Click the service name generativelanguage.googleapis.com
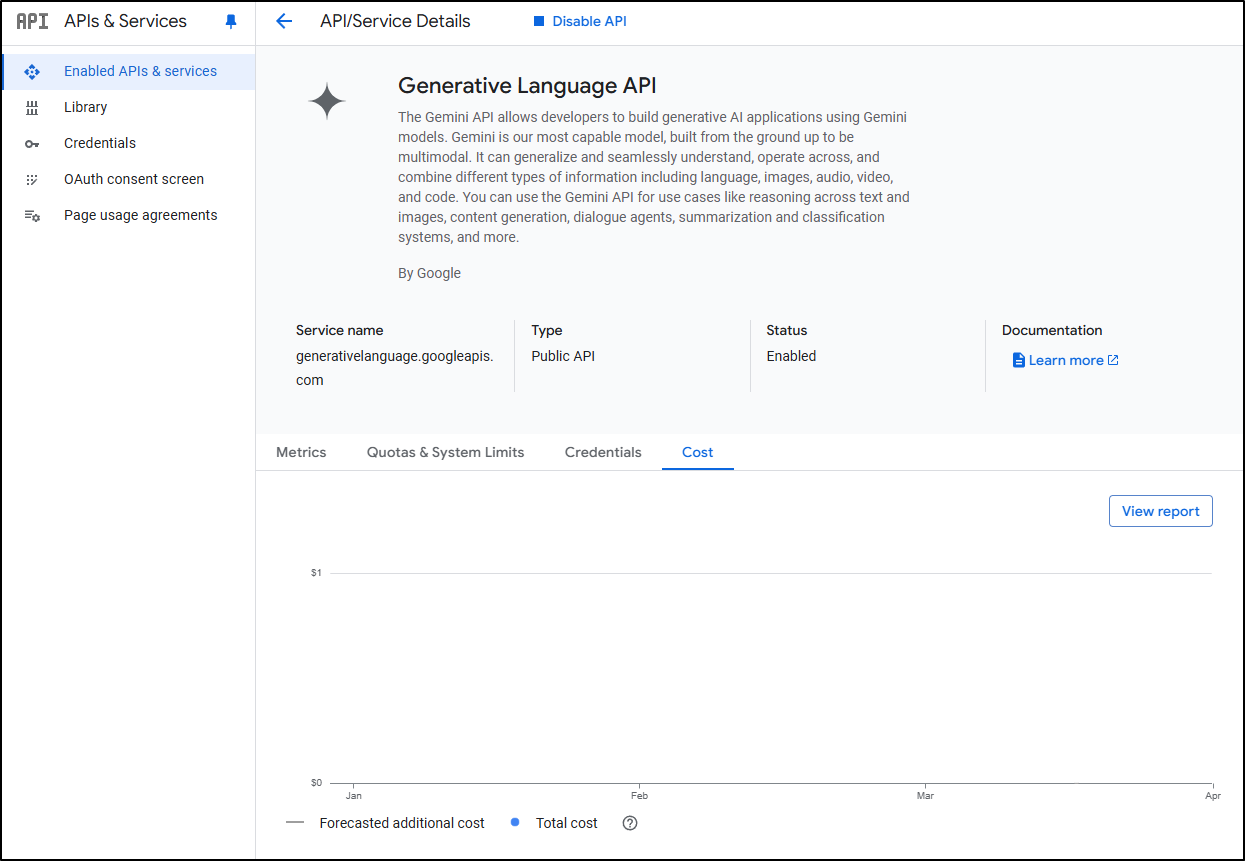This screenshot has height=861, width=1245. [x=395, y=368]
